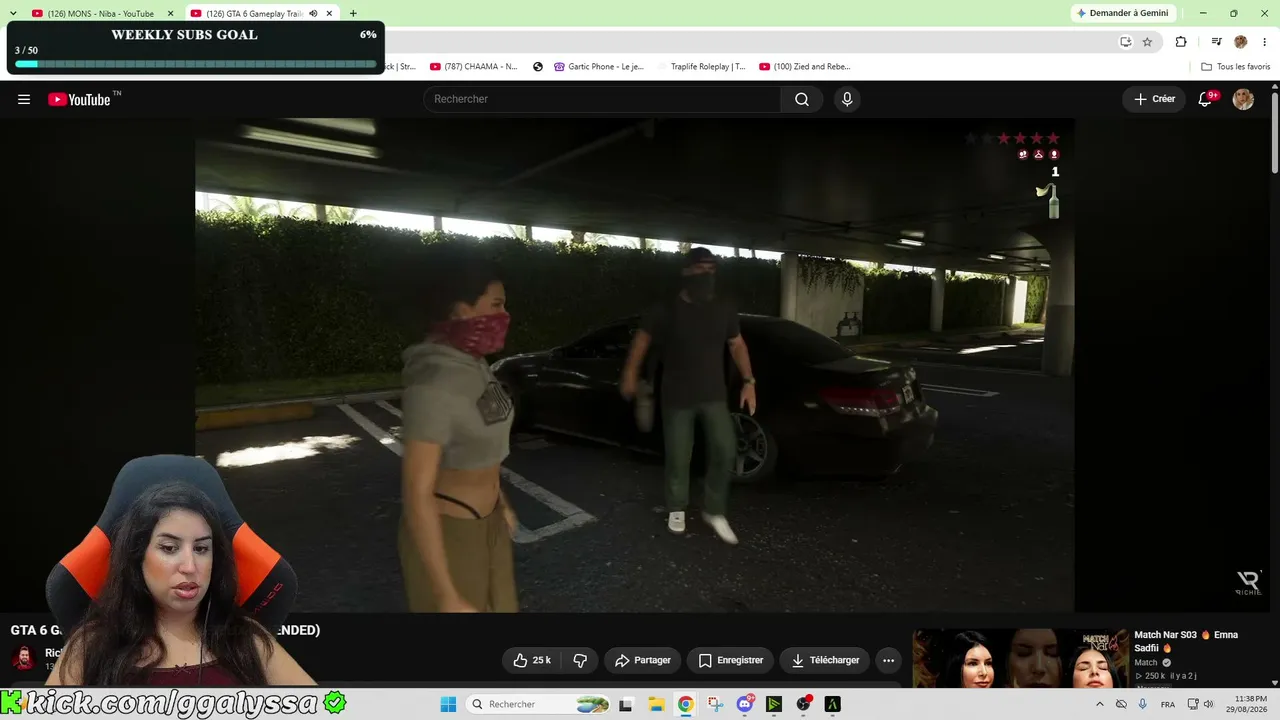This screenshot has height=720, width=1280.
Task: Open the YouTube guide hamburger menu
Action: tap(24, 99)
